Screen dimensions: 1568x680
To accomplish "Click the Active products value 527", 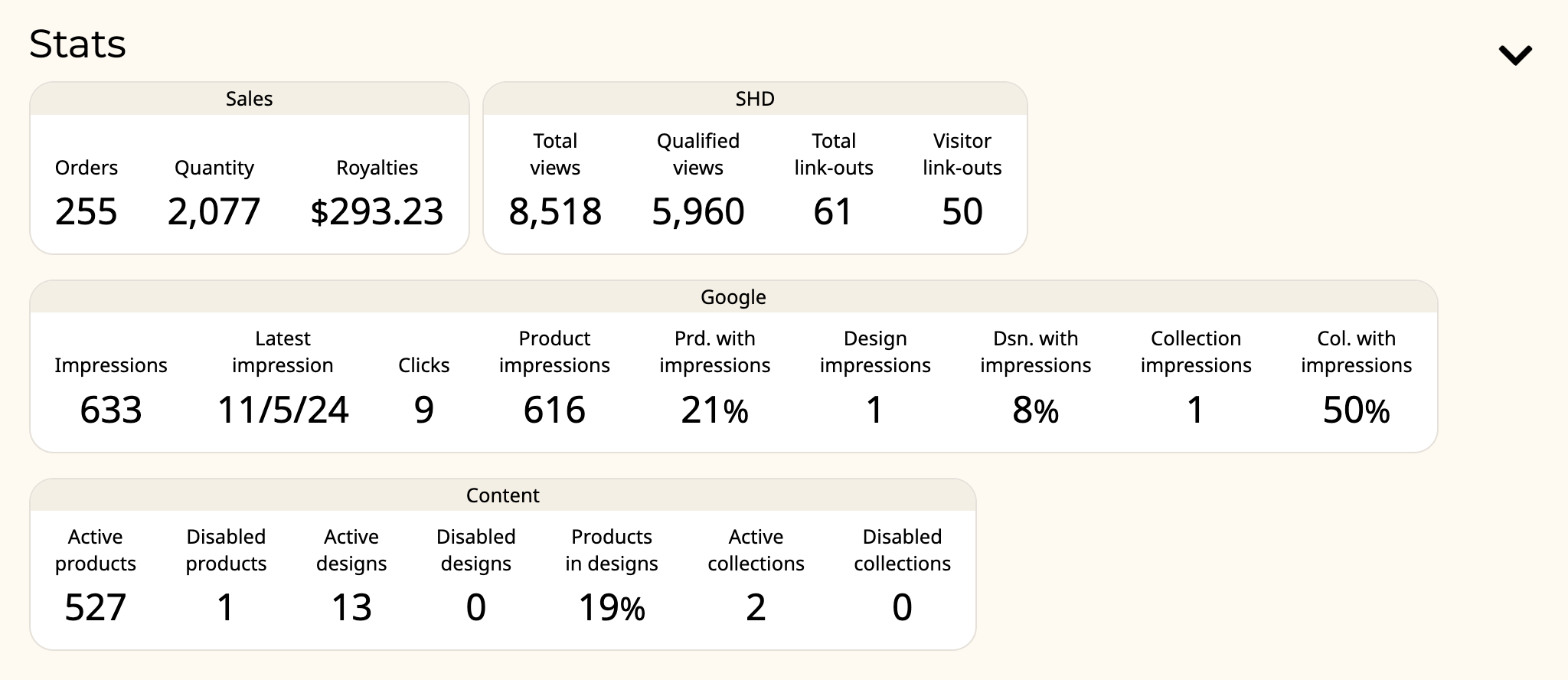I will click(x=95, y=608).
